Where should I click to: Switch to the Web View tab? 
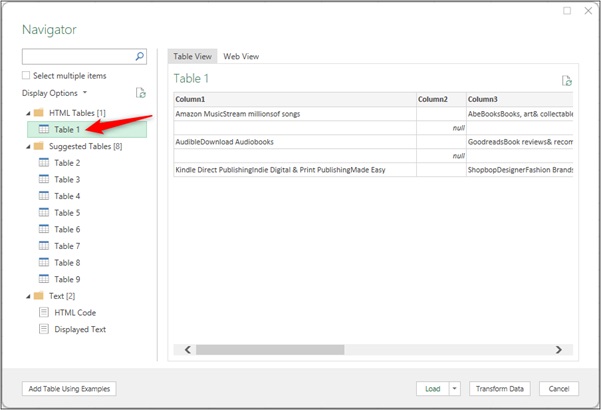242,57
